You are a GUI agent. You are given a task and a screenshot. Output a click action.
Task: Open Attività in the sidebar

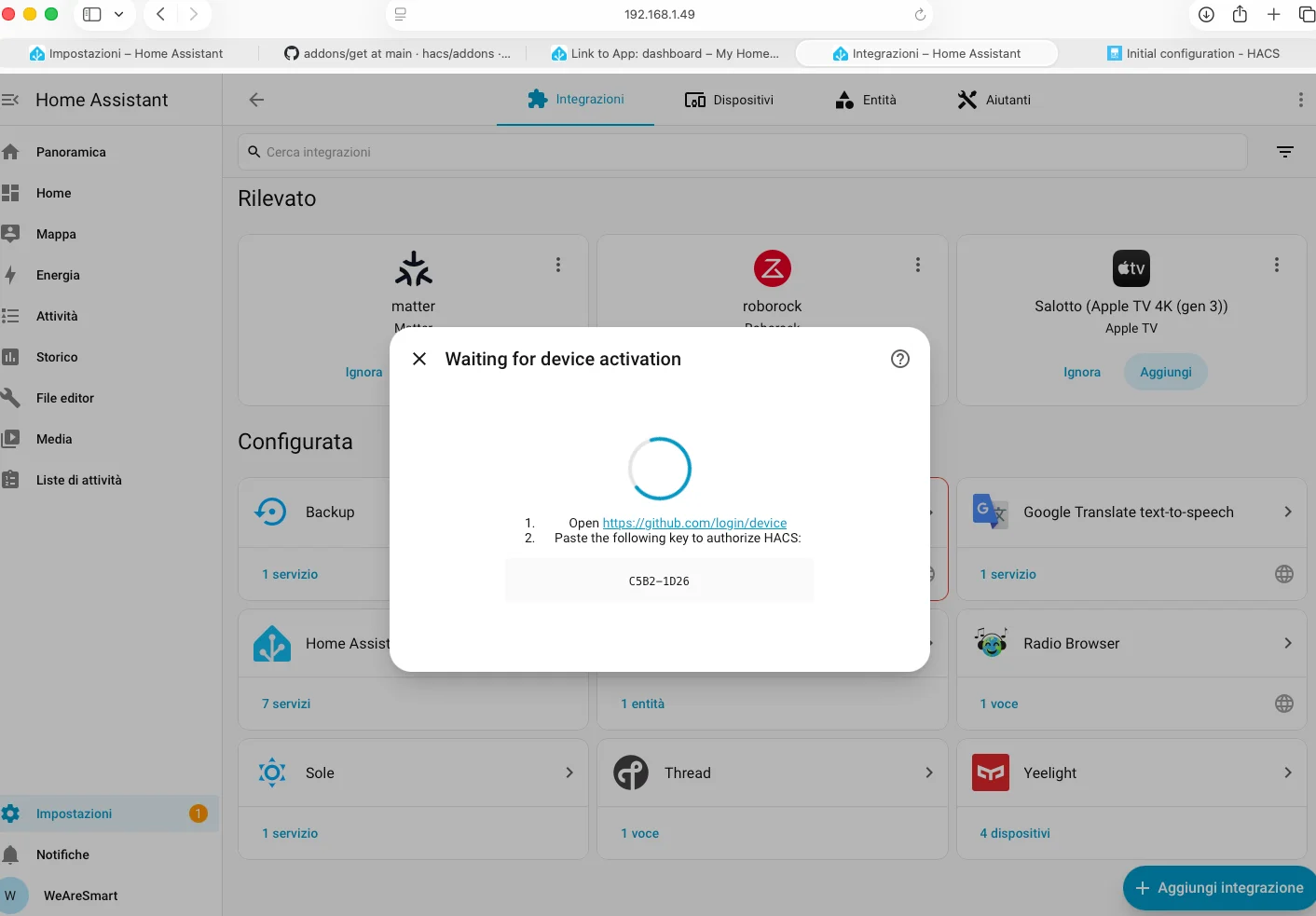coord(109,316)
